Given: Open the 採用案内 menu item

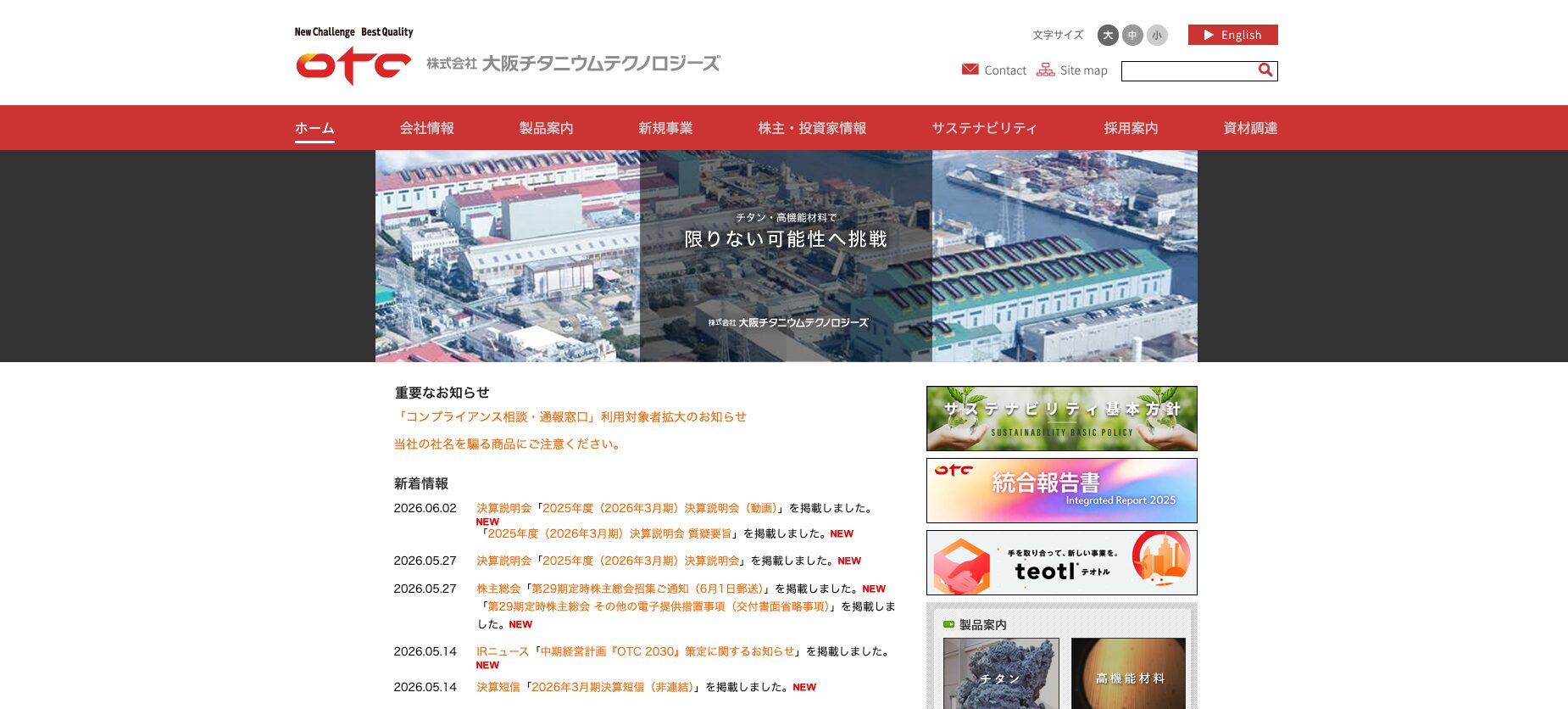Looking at the screenshot, I should click(1131, 128).
